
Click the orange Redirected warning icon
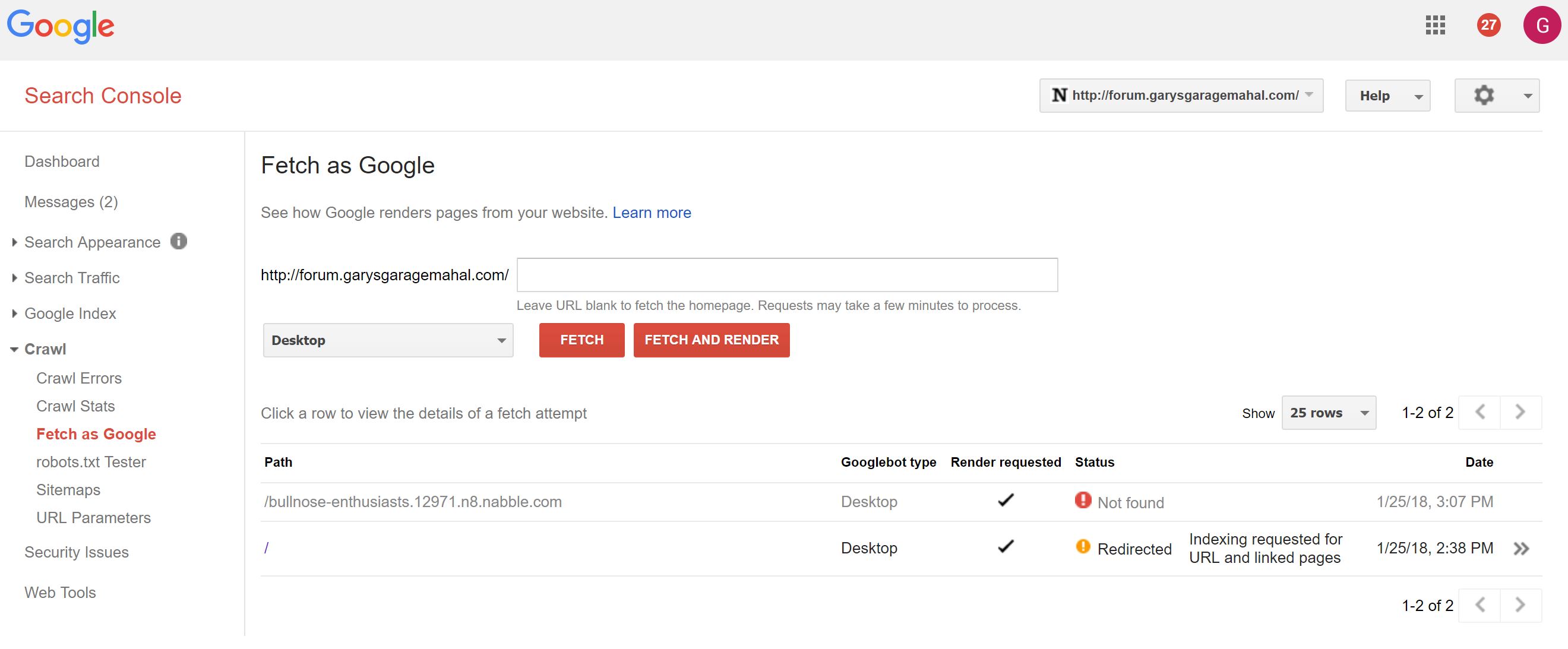1083,547
